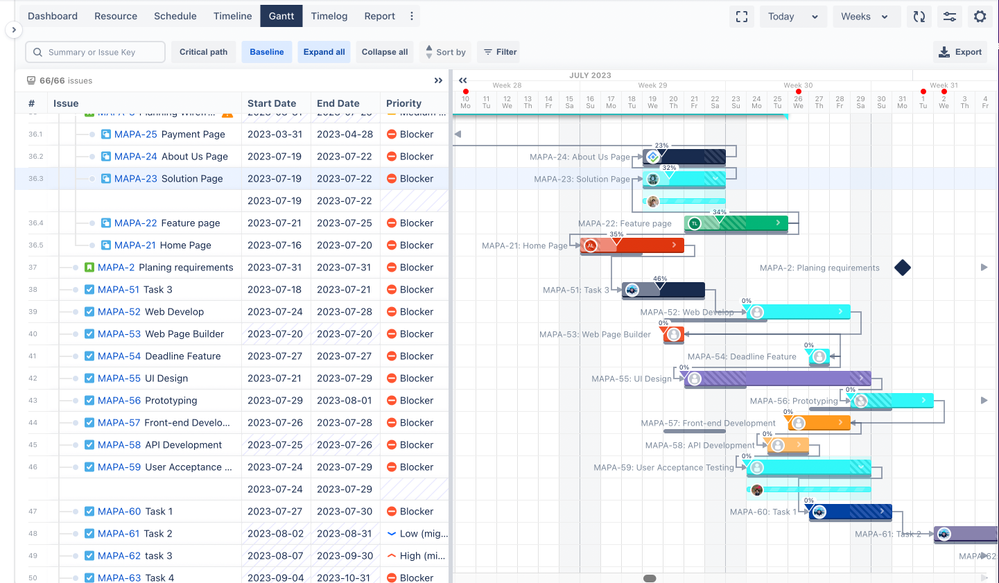This screenshot has width=999, height=583.
Task: Enter fullscreen mode
Action: pos(741,16)
